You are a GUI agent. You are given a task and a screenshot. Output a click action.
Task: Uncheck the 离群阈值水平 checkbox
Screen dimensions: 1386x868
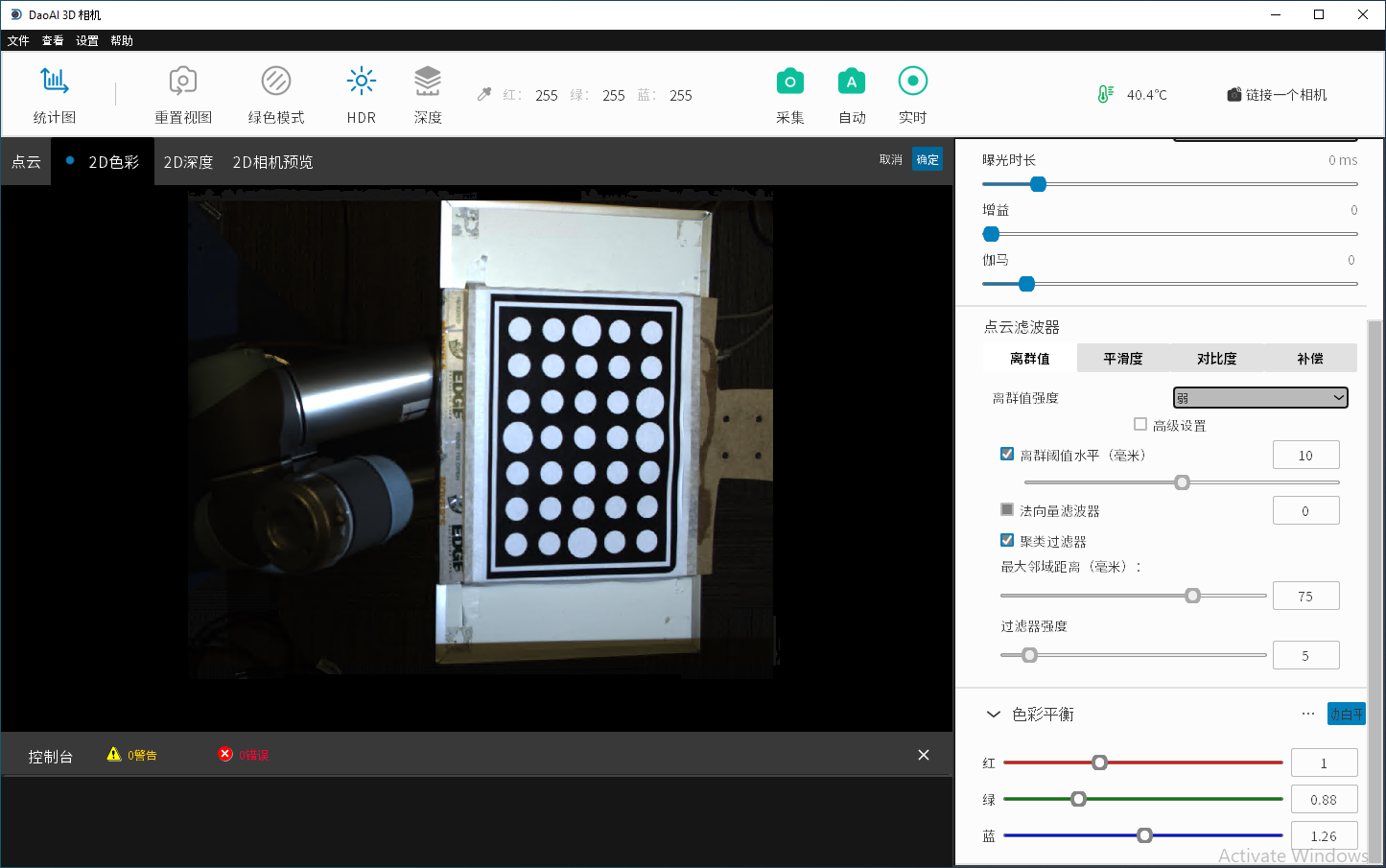coord(1007,454)
